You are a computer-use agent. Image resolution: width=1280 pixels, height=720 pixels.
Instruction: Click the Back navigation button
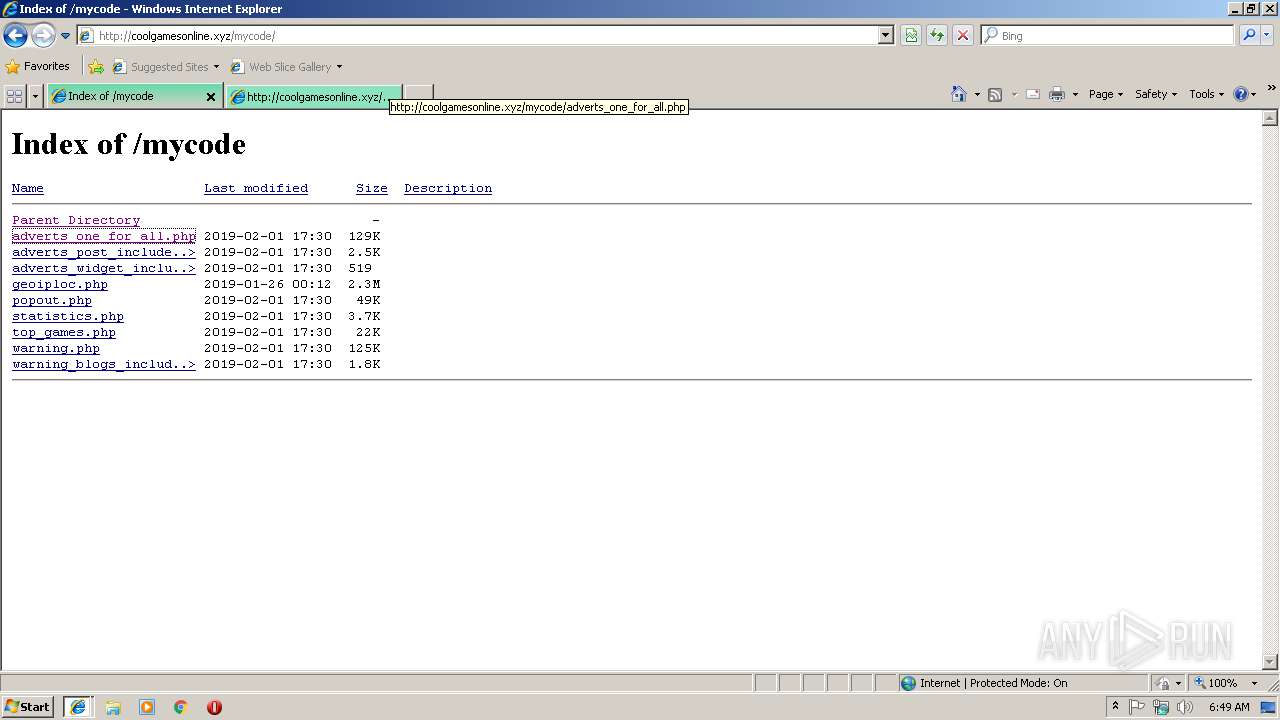(15, 36)
